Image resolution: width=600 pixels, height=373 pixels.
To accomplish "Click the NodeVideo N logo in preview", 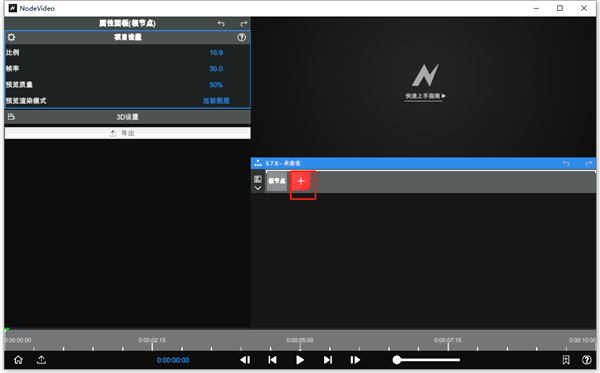I will [425, 75].
